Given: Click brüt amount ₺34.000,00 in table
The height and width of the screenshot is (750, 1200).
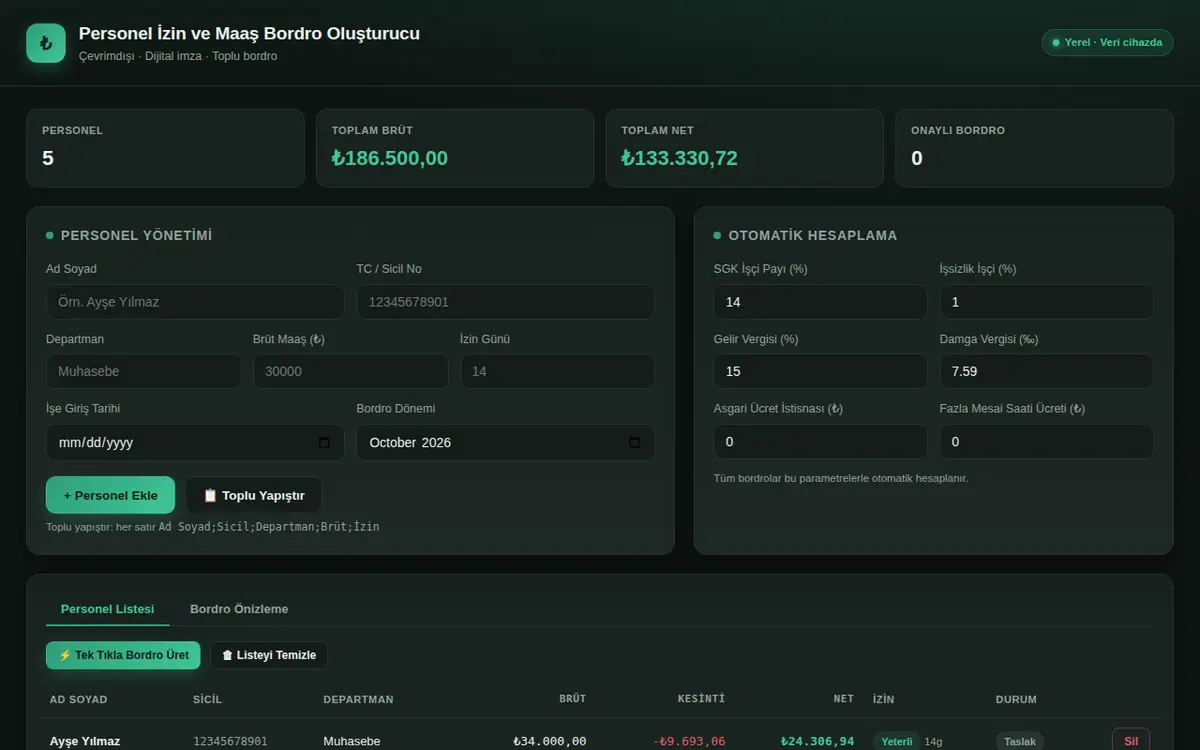Looking at the screenshot, I should (550, 741).
